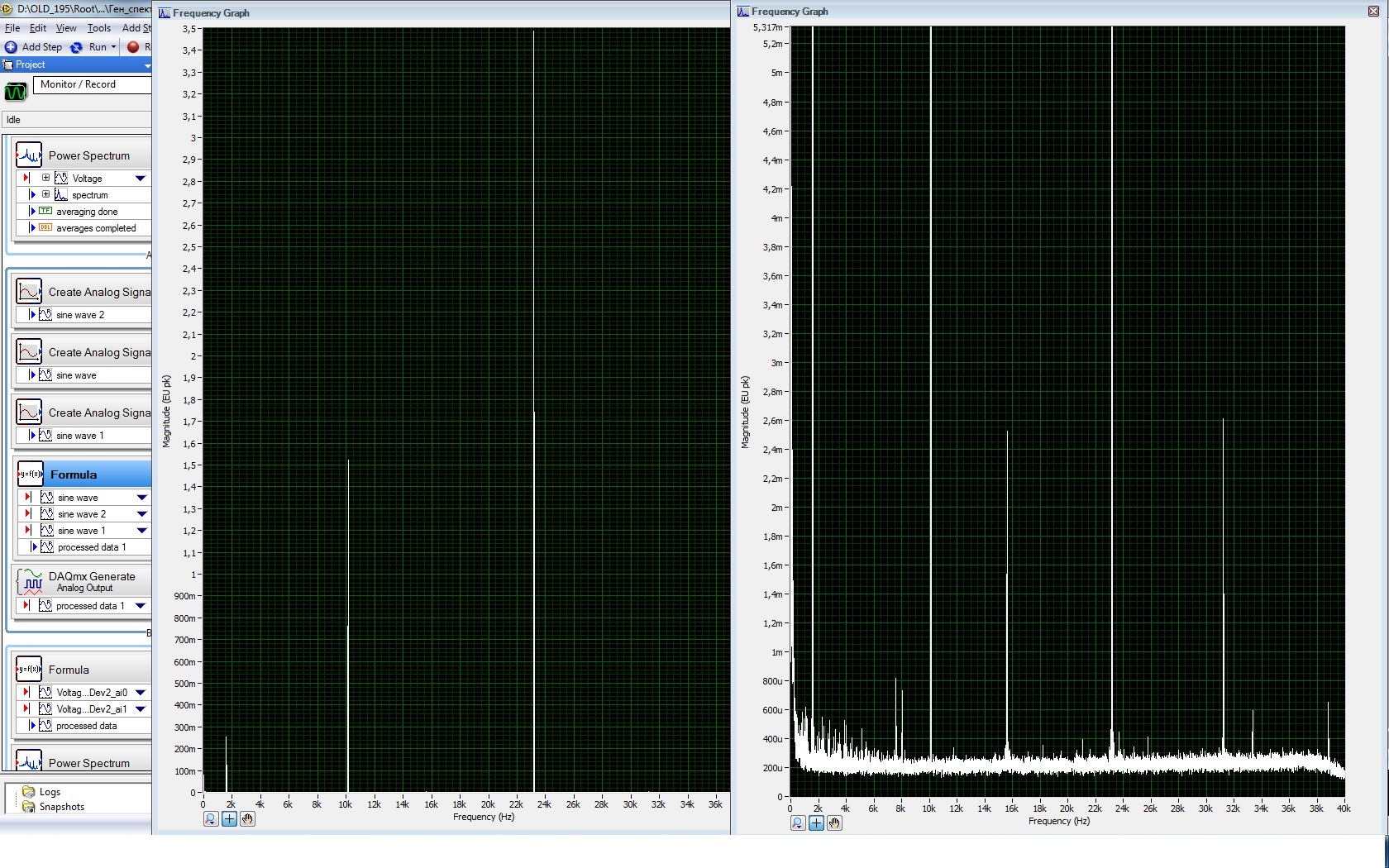The image size is (1389, 868).
Task: Click the Add Step plus icon in the toolbar
Action: pos(11,47)
